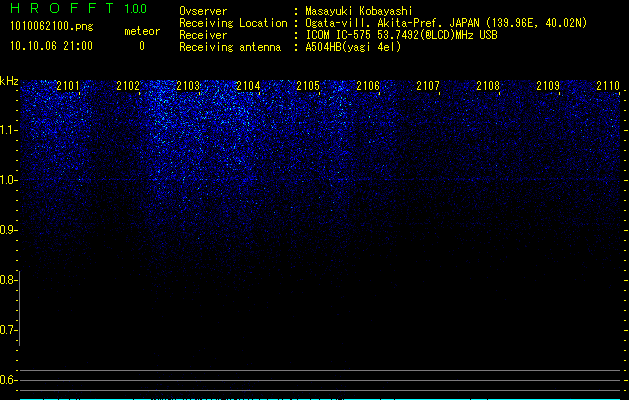This screenshot has height=400, width=629.
Task: Click the 0.7 kHz frequency axis label
Action: [7, 330]
